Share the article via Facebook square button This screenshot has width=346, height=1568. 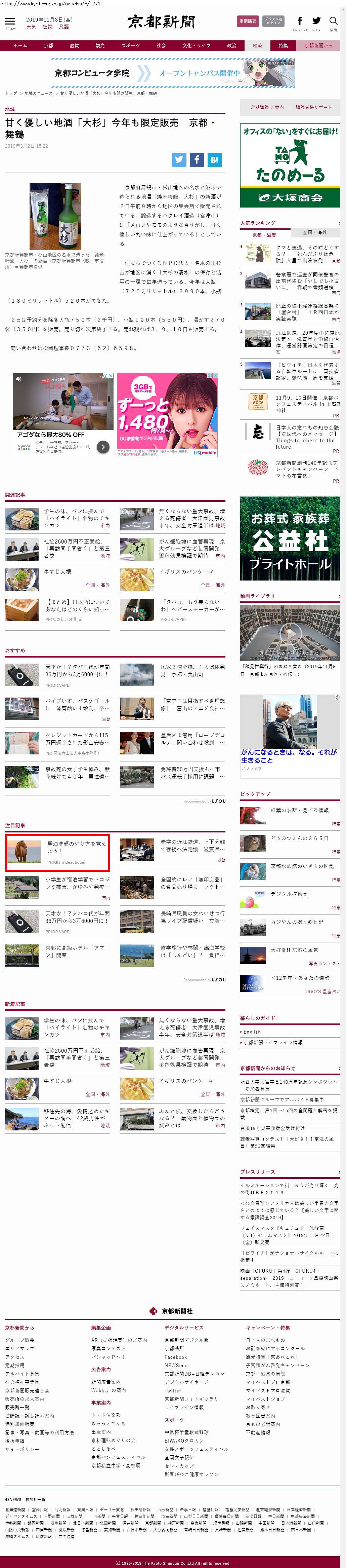coord(197,160)
